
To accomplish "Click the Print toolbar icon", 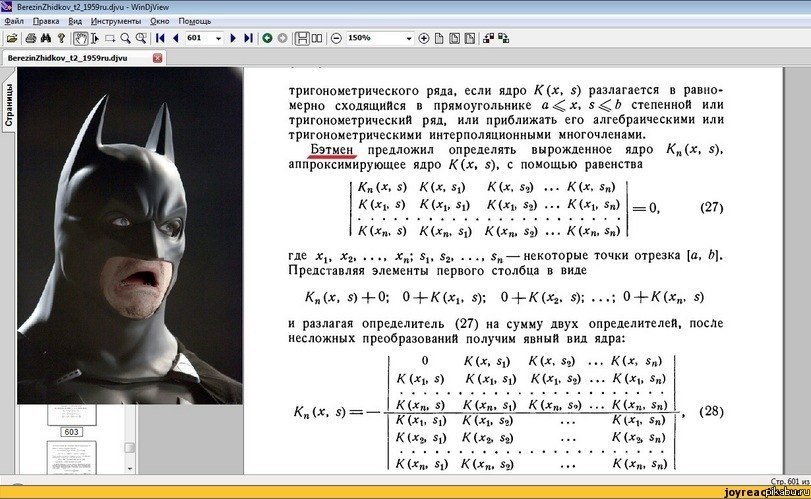I will 31,38.
